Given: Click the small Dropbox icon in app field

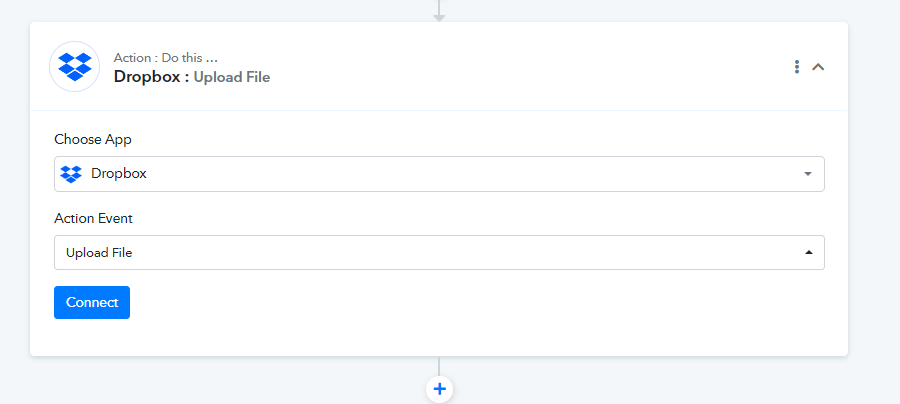Looking at the screenshot, I should coord(71,174).
